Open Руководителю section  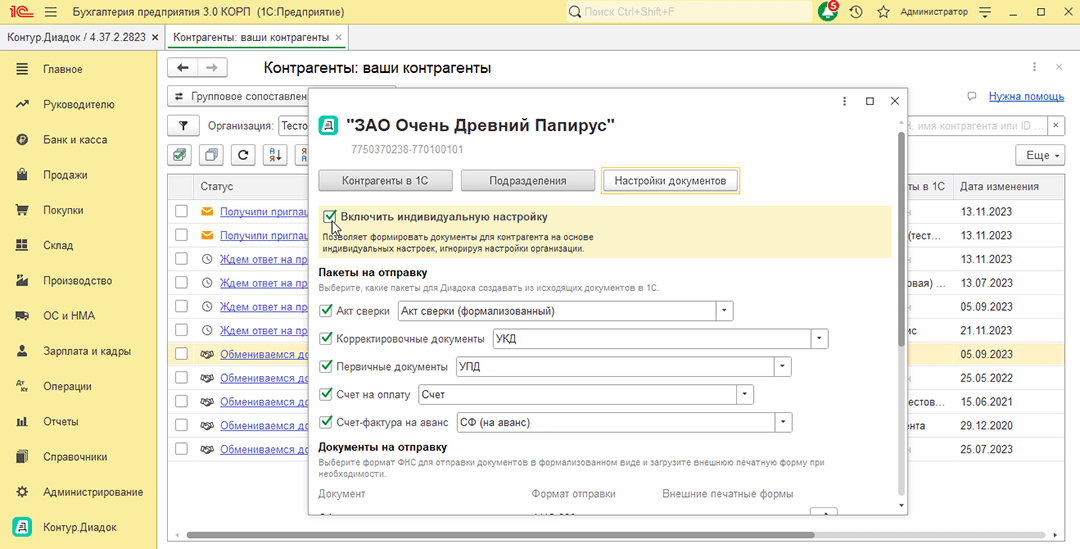[79, 105]
